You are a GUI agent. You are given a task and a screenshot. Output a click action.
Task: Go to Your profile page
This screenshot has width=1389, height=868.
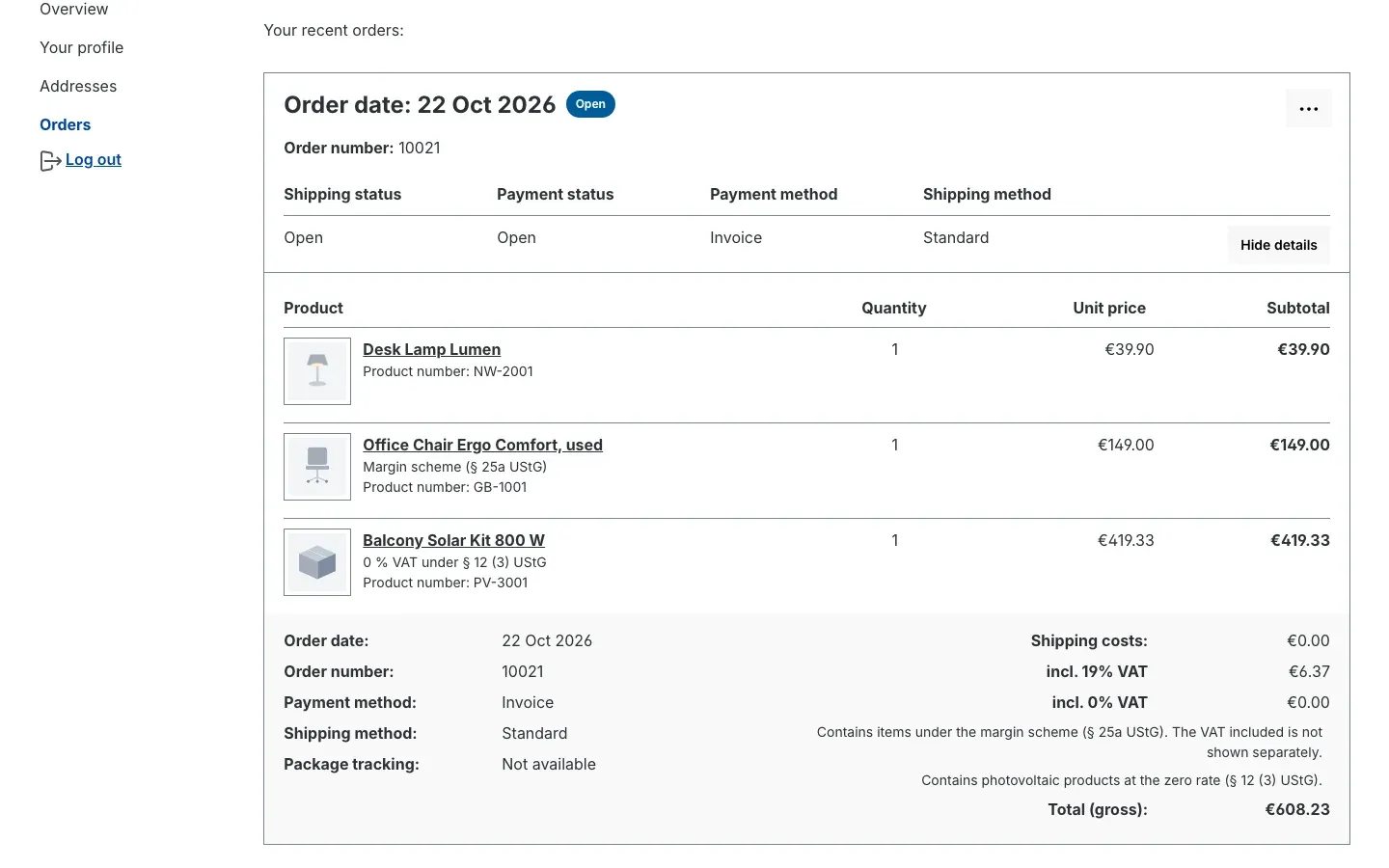click(x=82, y=48)
